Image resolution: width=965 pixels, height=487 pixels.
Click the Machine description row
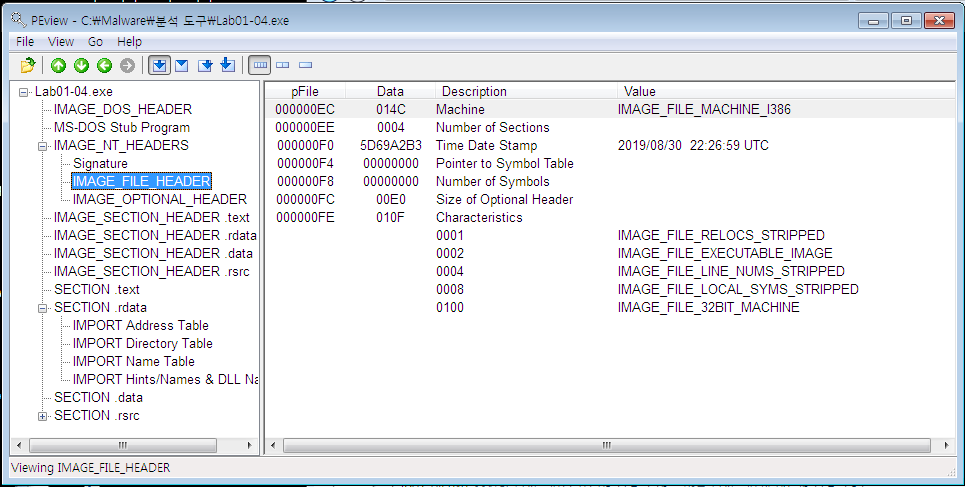click(460, 110)
